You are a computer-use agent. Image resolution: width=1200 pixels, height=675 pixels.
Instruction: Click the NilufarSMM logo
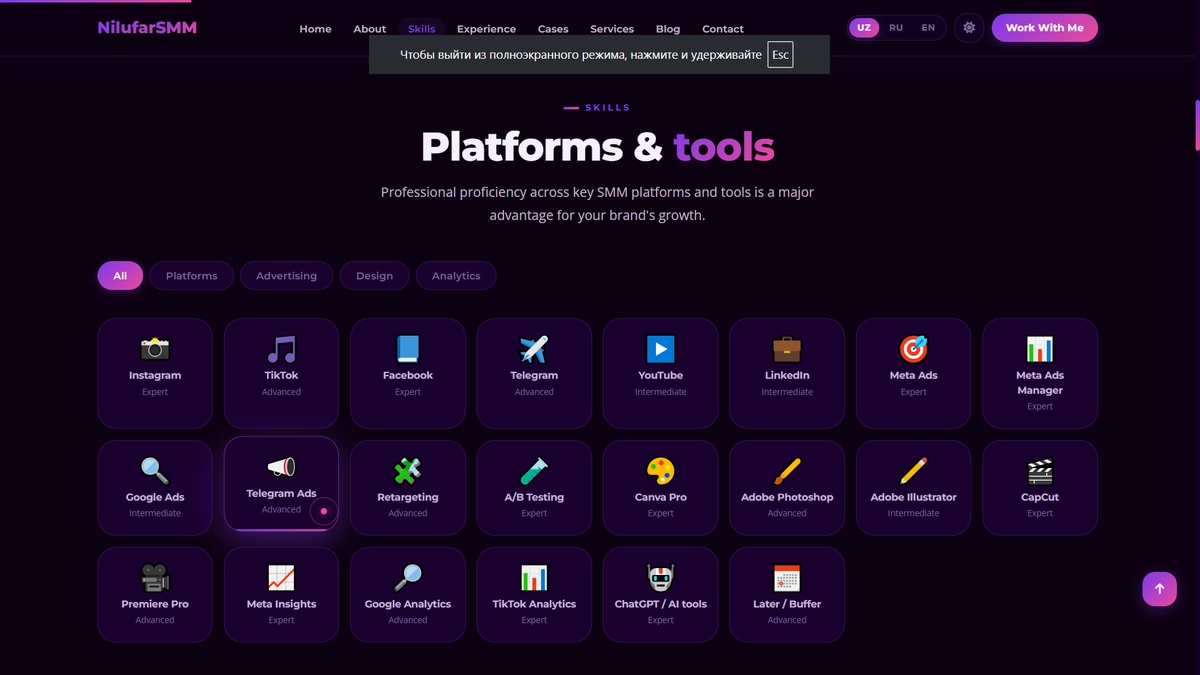(x=148, y=28)
